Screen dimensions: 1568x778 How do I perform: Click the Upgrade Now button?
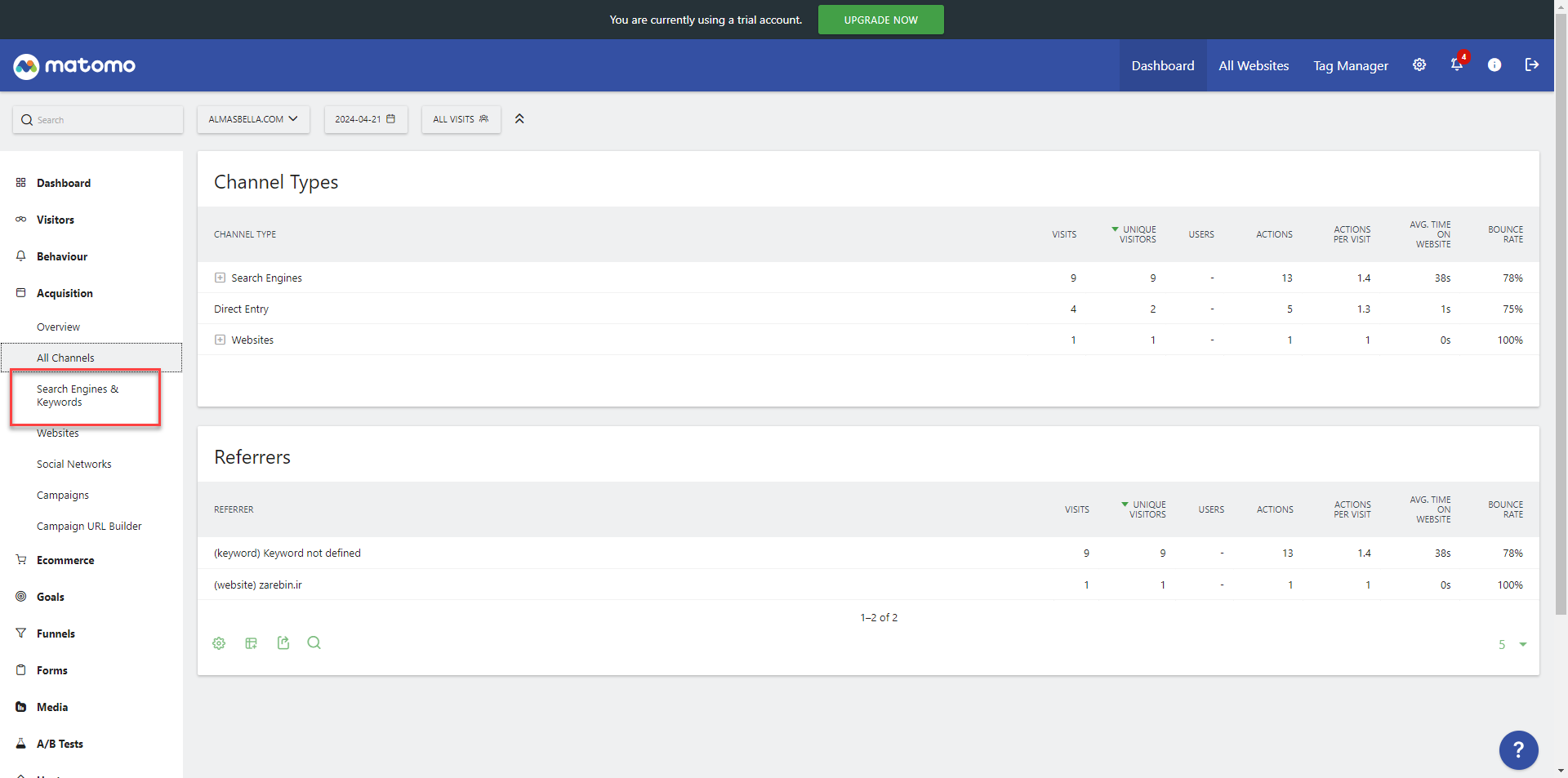(880, 20)
